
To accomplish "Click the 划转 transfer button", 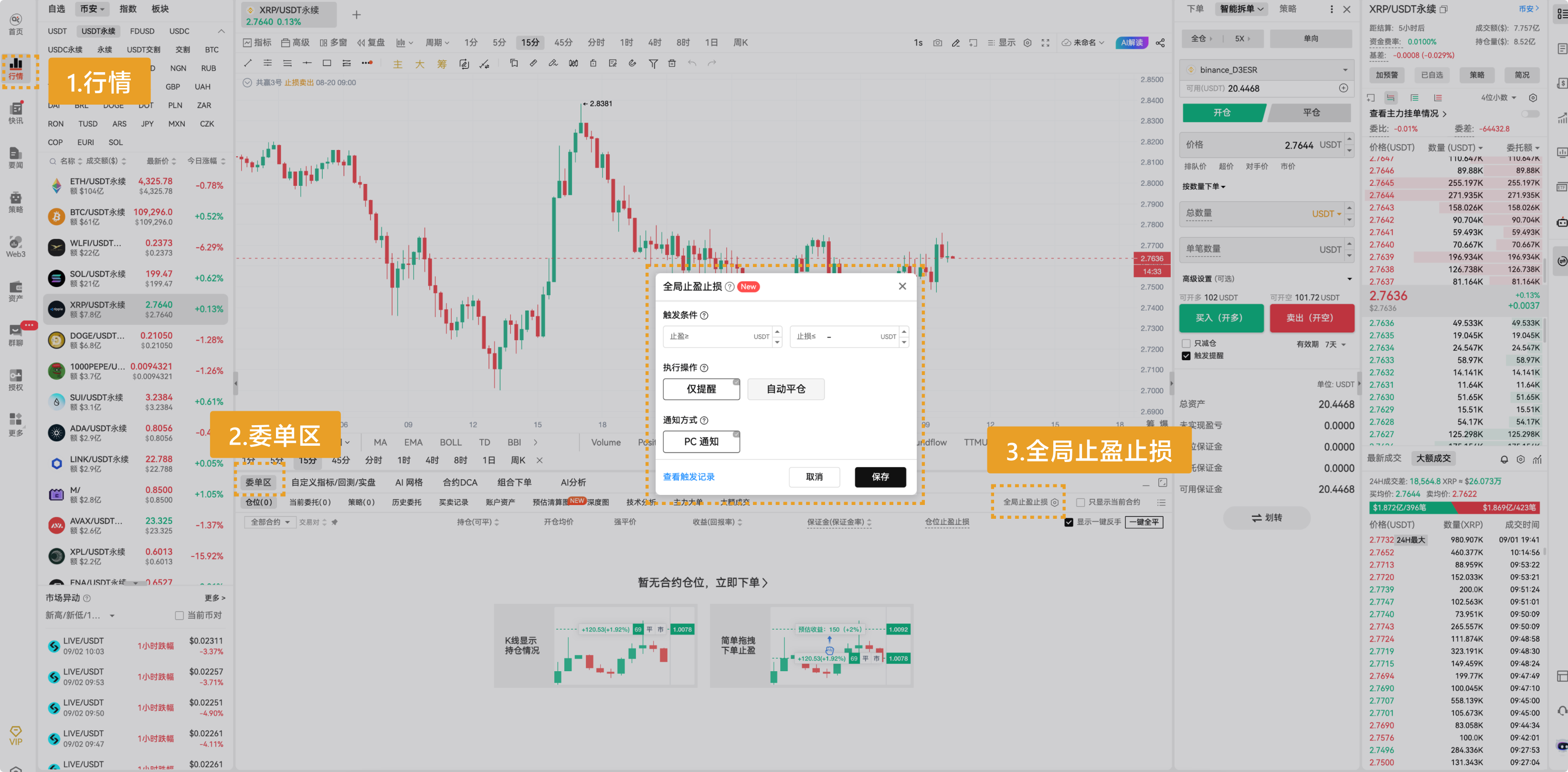I will tap(1266, 517).
